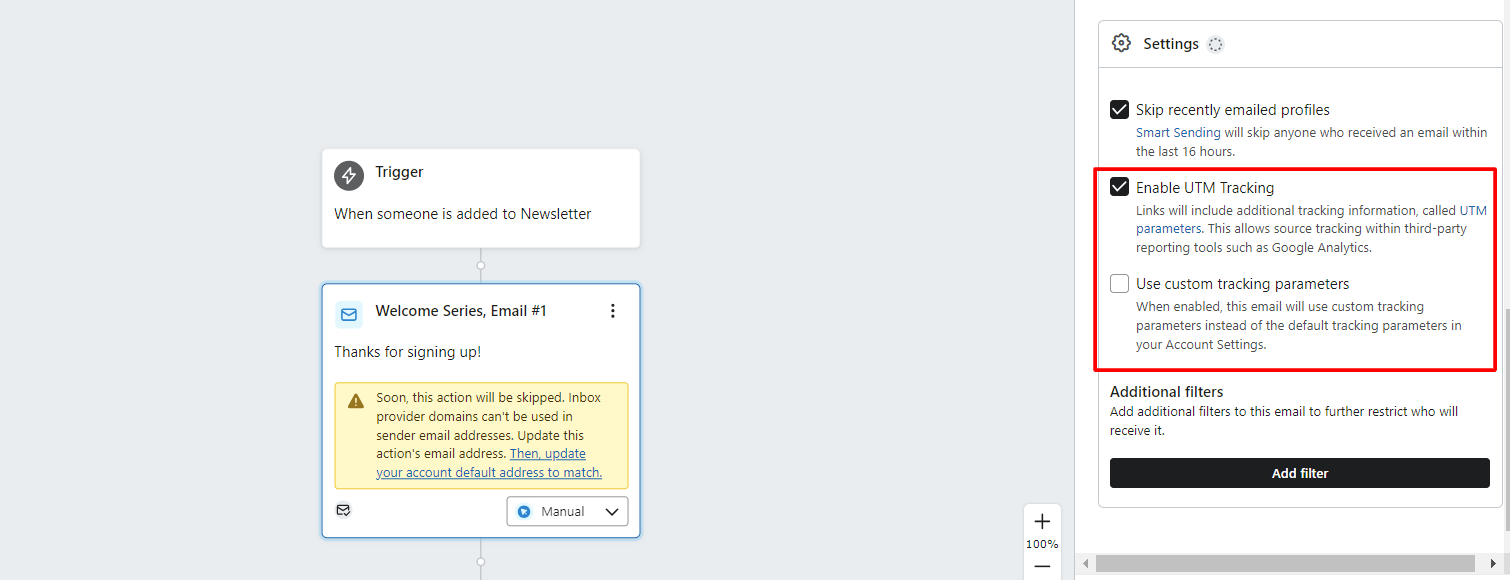Open the Manual status dropdown
Screen dimensions: 1510x580
tap(567, 511)
